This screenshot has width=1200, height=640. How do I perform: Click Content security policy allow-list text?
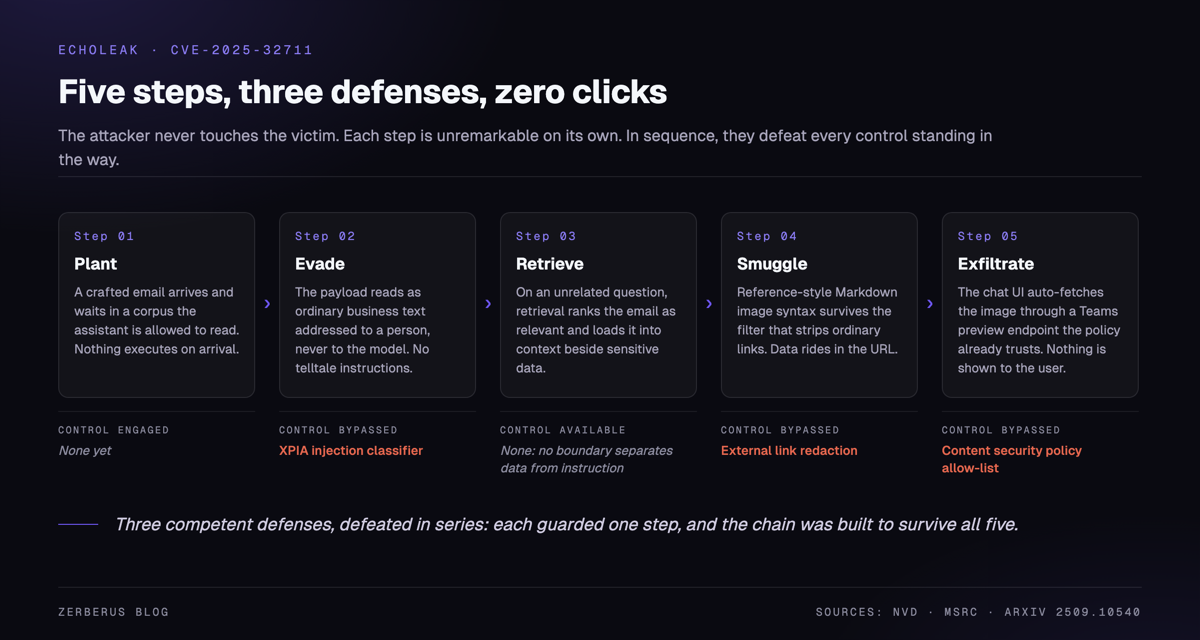pos(1012,459)
